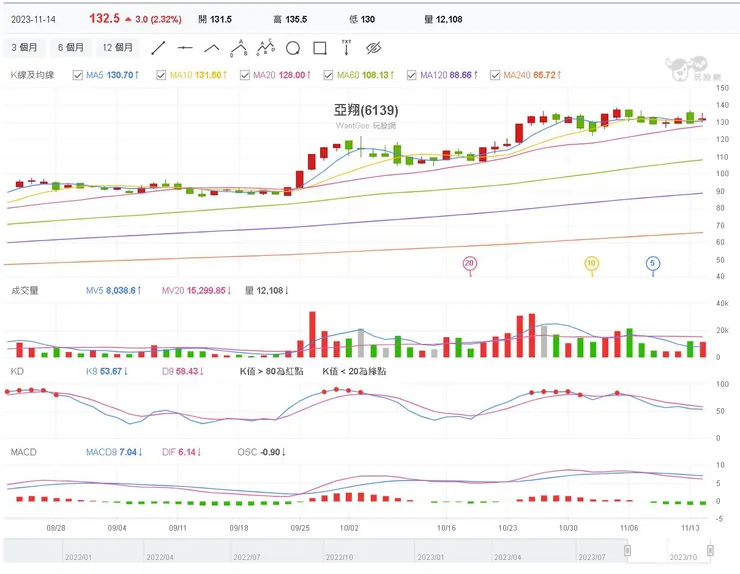
Task: Uncheck the MA5 moving average checkbox
Action: [x=78, y=75]
